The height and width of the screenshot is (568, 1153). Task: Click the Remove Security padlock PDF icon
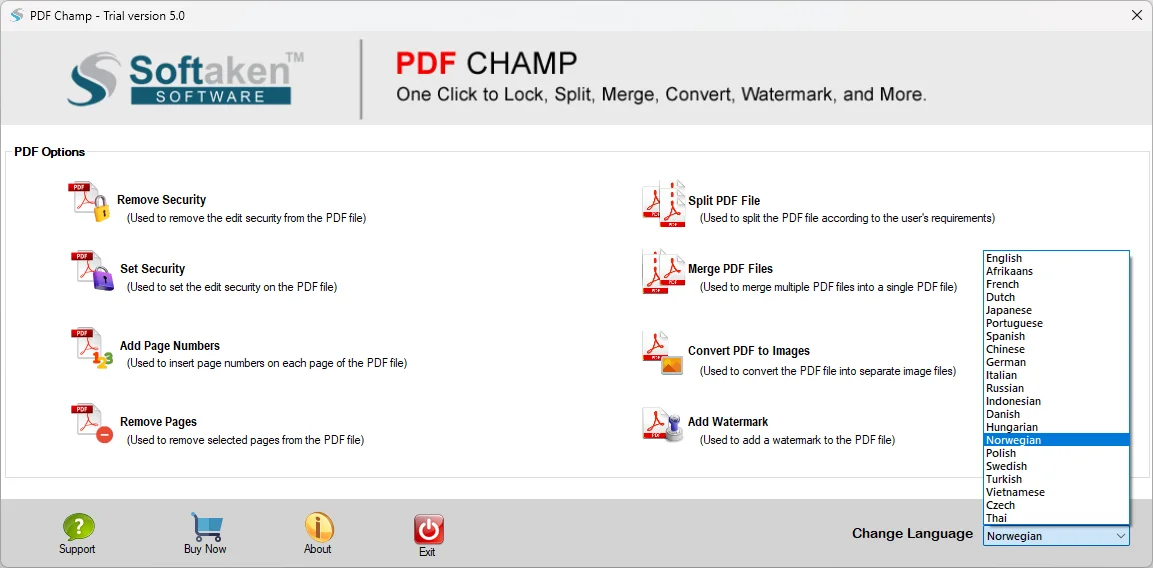pos(90,202)
